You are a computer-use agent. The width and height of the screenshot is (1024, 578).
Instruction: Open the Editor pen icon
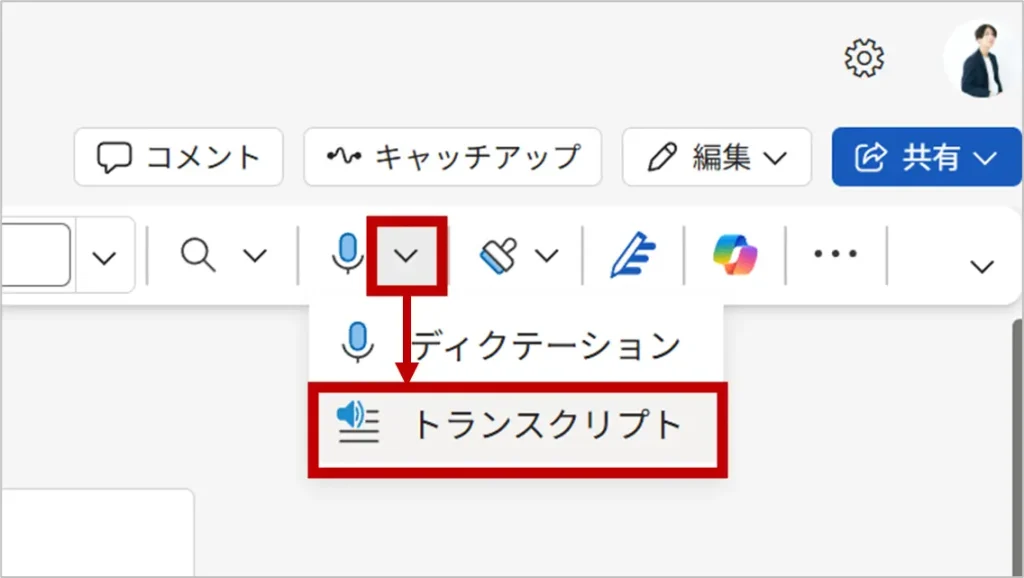pos(632,255)
